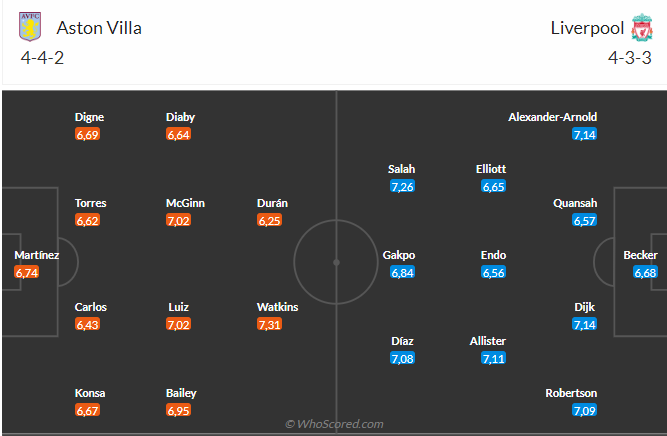Select Allister's 7,11 rating badge
This screenshot has width=667, height=436.
(x=493, y=359)
